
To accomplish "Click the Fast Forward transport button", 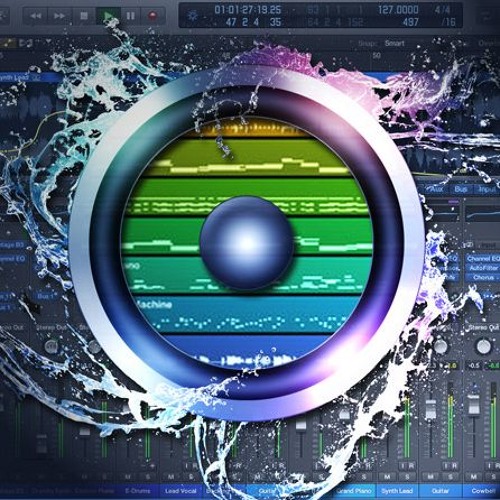I will tap(59, 16).
